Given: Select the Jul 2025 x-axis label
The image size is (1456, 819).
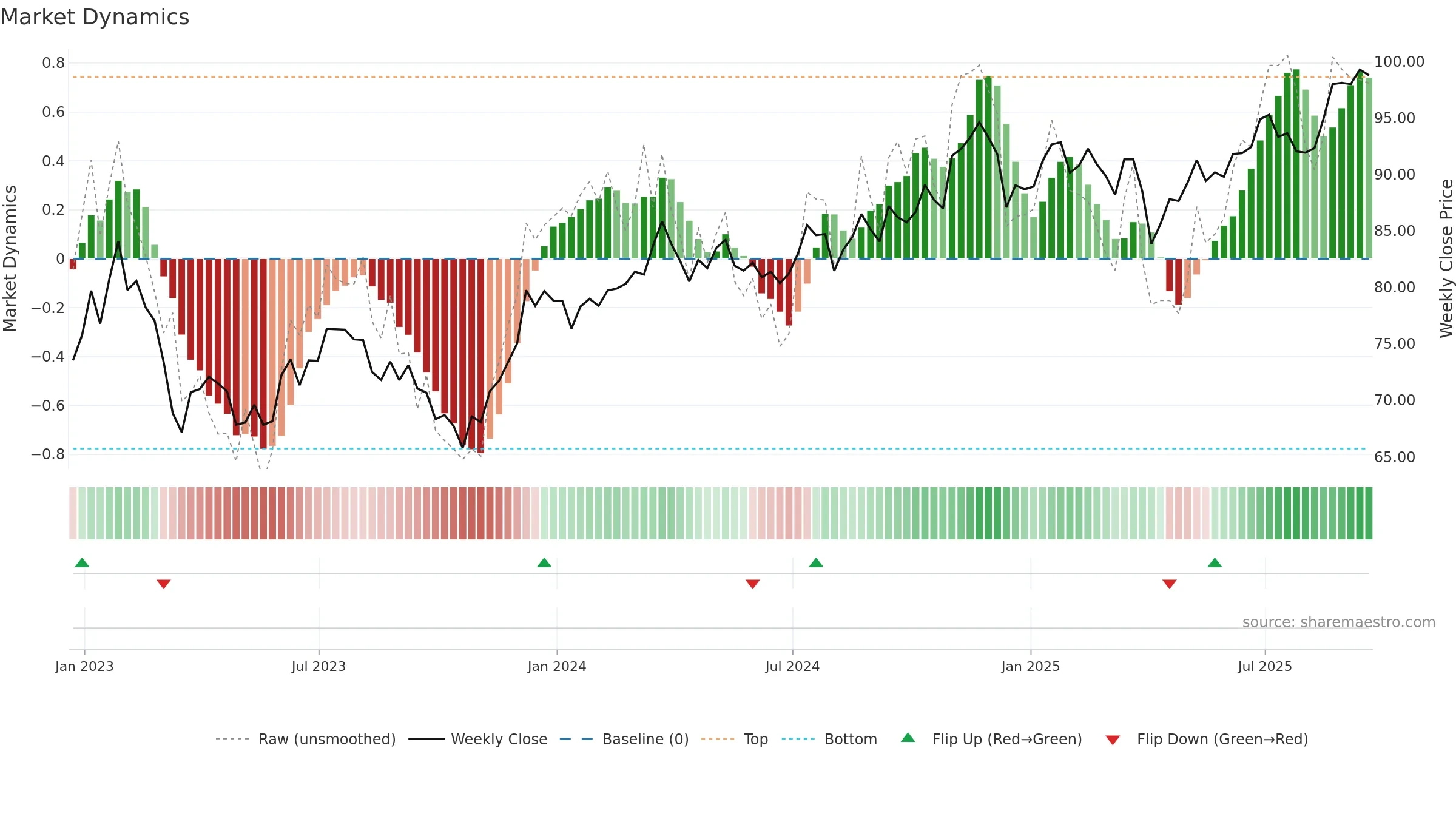Looking at the screenshot, I should [x=1265, y=666].
